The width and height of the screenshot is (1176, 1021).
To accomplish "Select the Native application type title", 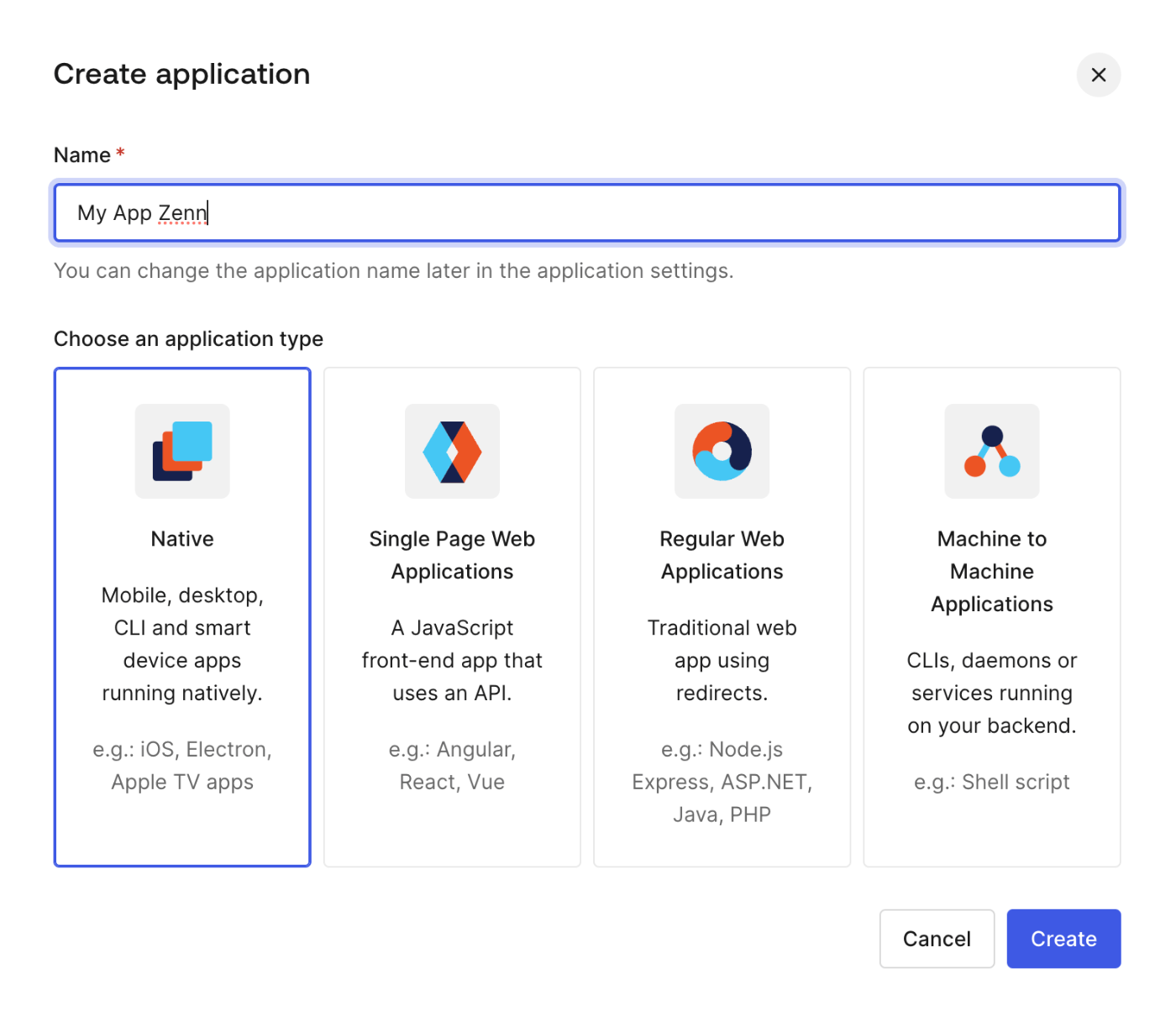I will [x=182, y=539].
